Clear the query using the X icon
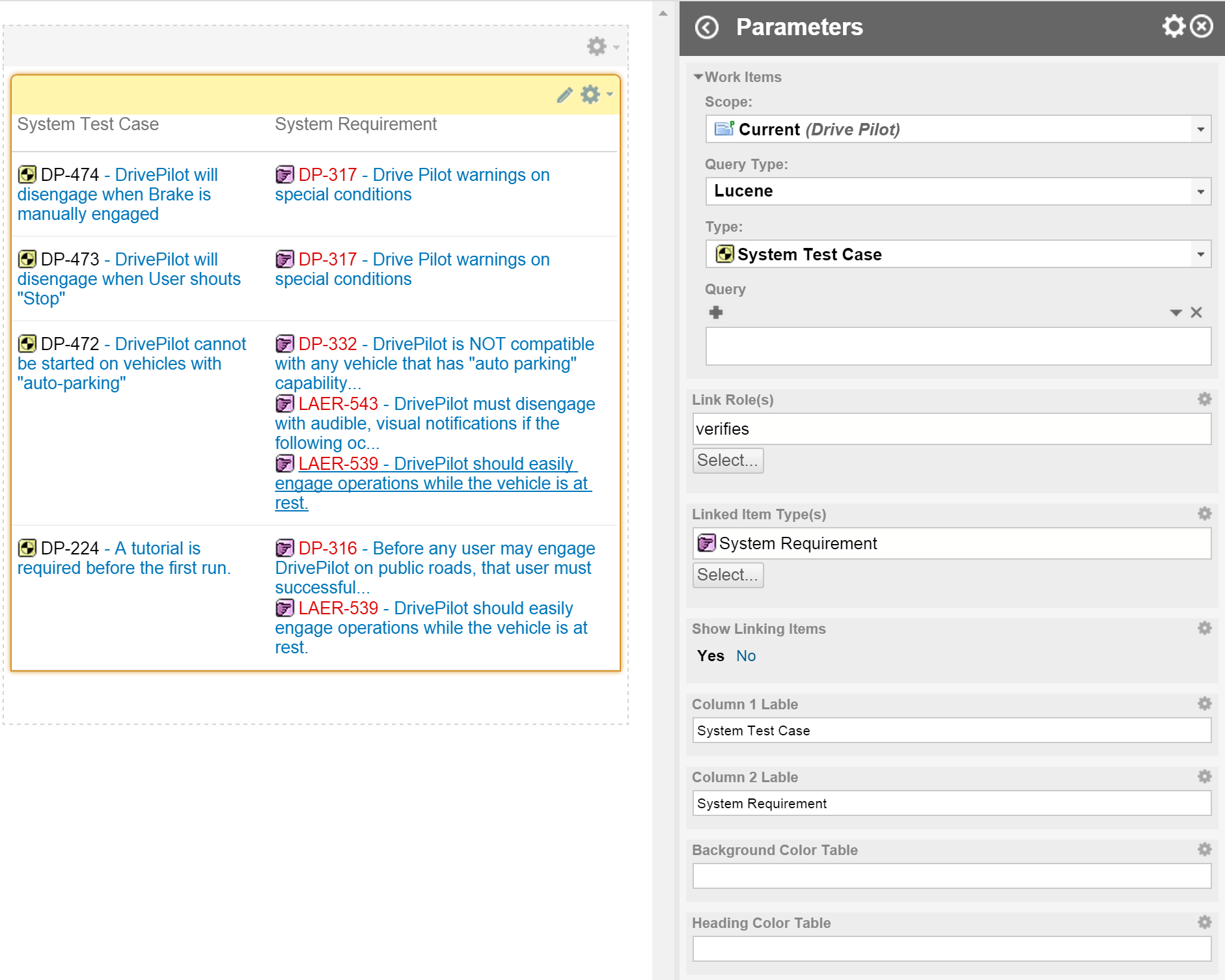The image size is (1225, 980). pos(1197,312)
